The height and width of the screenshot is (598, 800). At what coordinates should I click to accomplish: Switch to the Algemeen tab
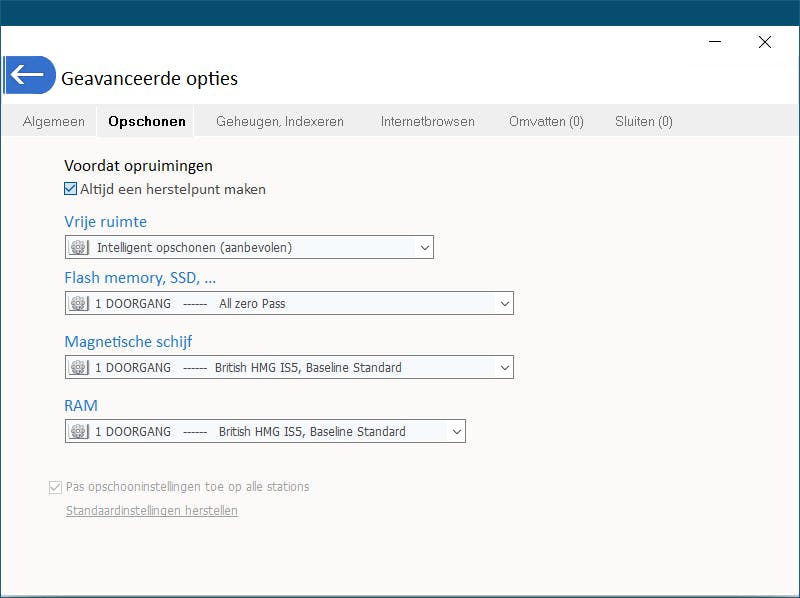coord(54,121)
